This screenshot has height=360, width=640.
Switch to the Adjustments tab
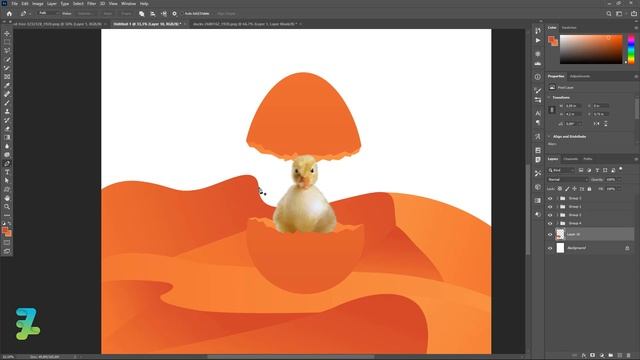[580, 76]
